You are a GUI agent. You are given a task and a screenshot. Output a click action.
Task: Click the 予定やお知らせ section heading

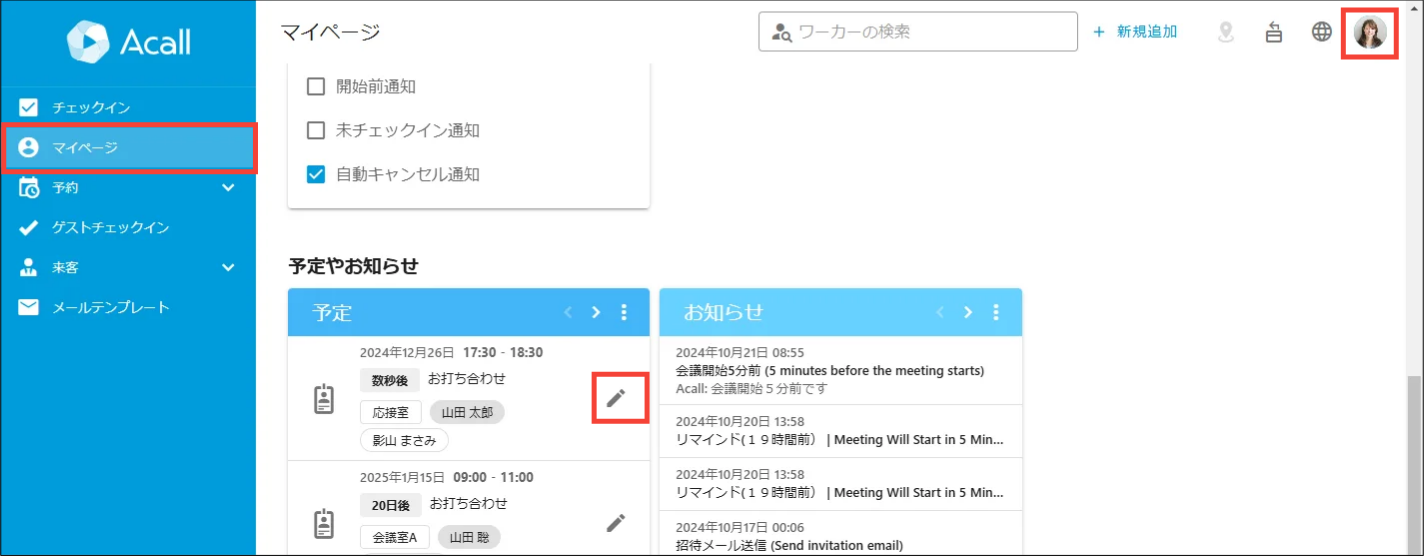tap(353, 266)
